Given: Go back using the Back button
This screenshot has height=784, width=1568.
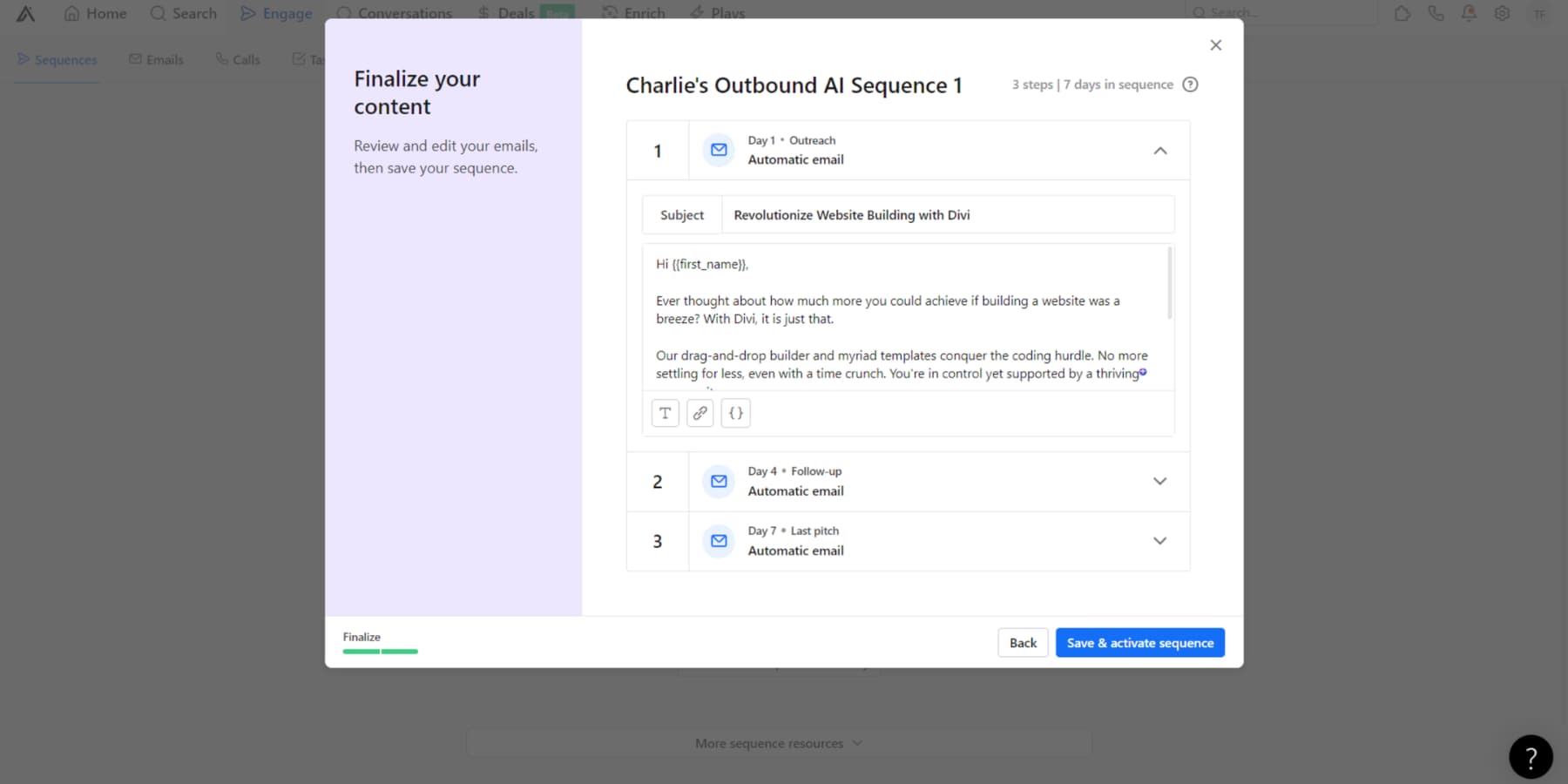Looking at the screenshot, I should [x=1022, y=642].
